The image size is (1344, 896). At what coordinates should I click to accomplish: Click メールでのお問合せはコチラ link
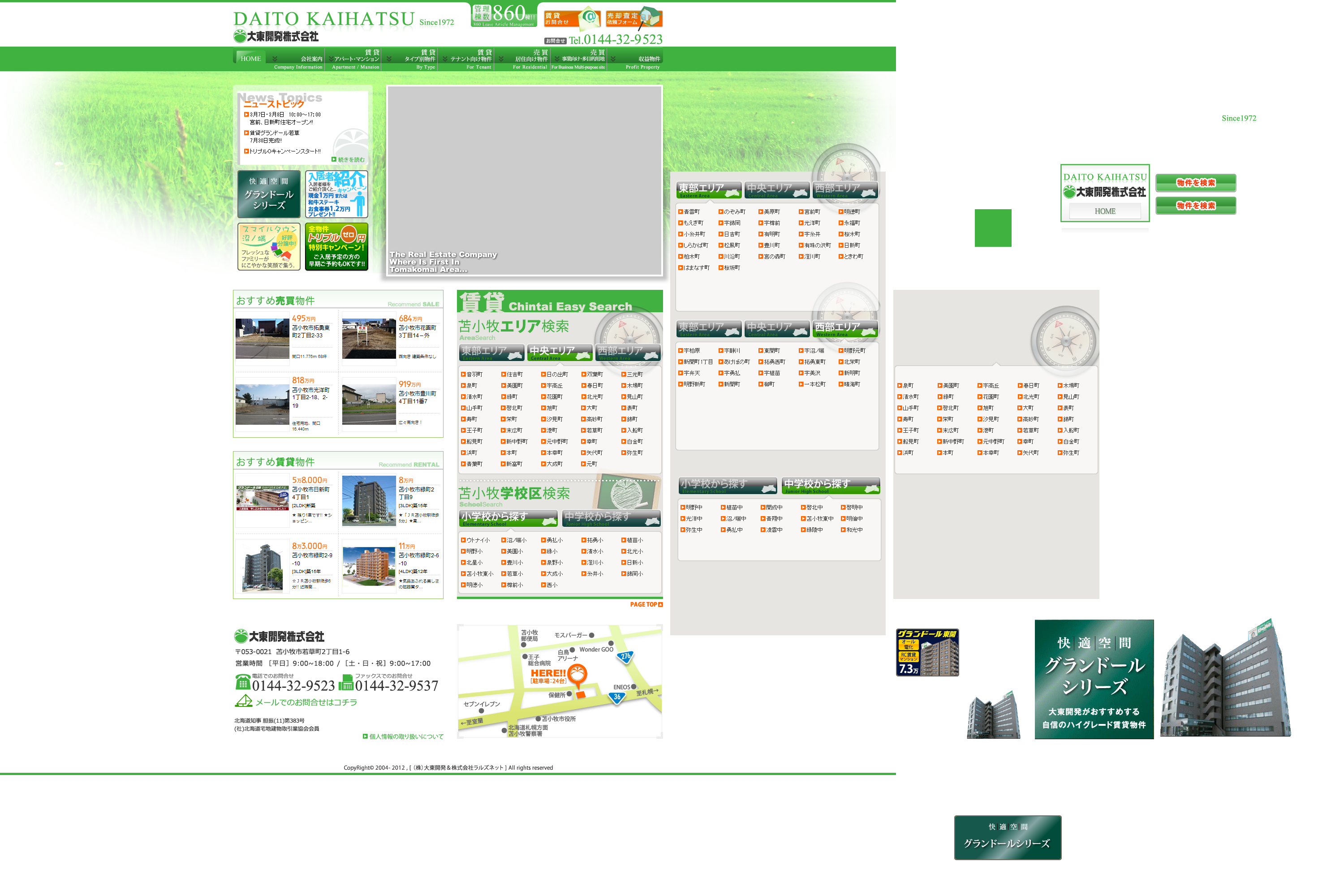306,702
